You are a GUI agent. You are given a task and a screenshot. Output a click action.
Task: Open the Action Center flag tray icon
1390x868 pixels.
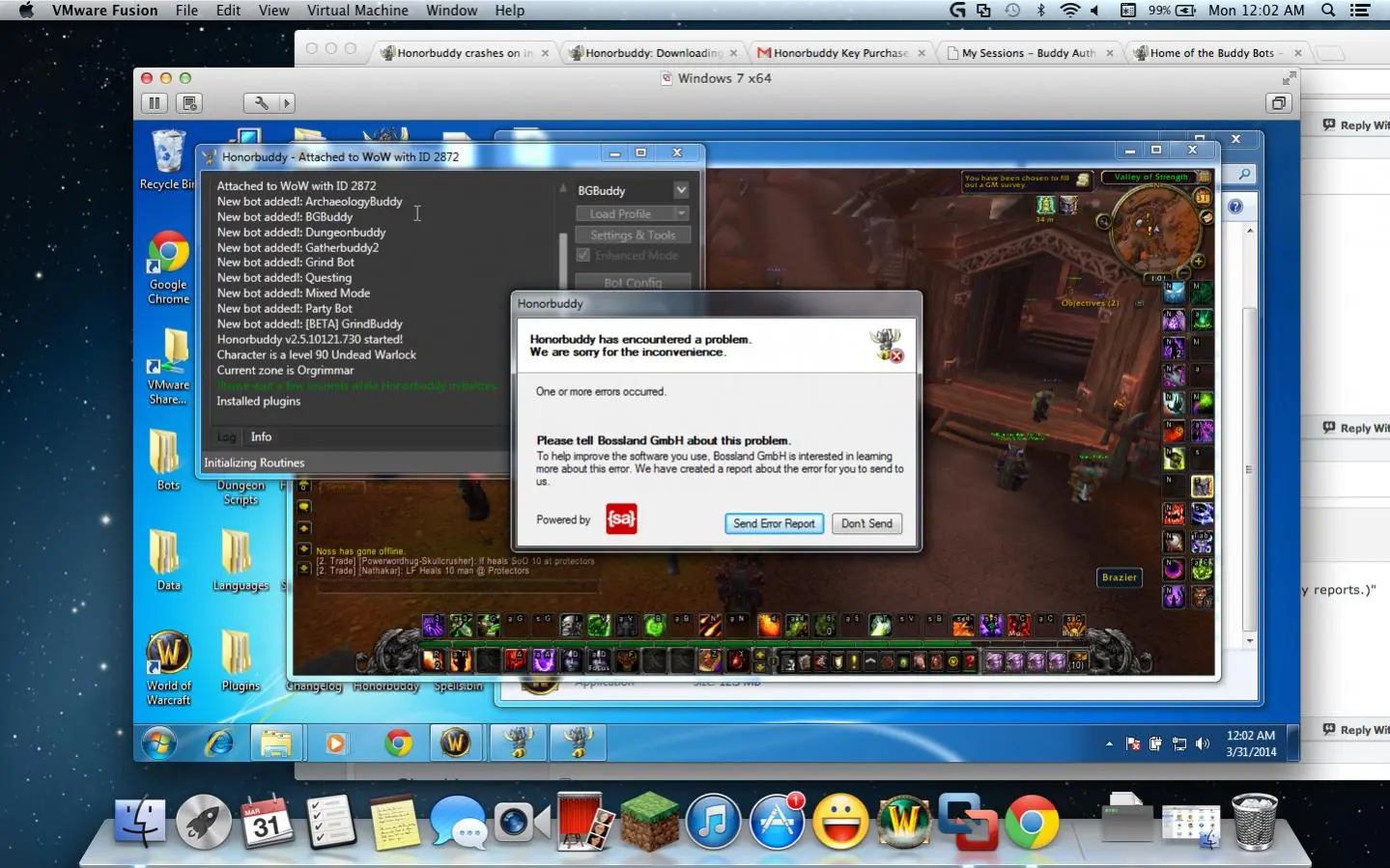pyautogui.click(x=1133, y=743)
